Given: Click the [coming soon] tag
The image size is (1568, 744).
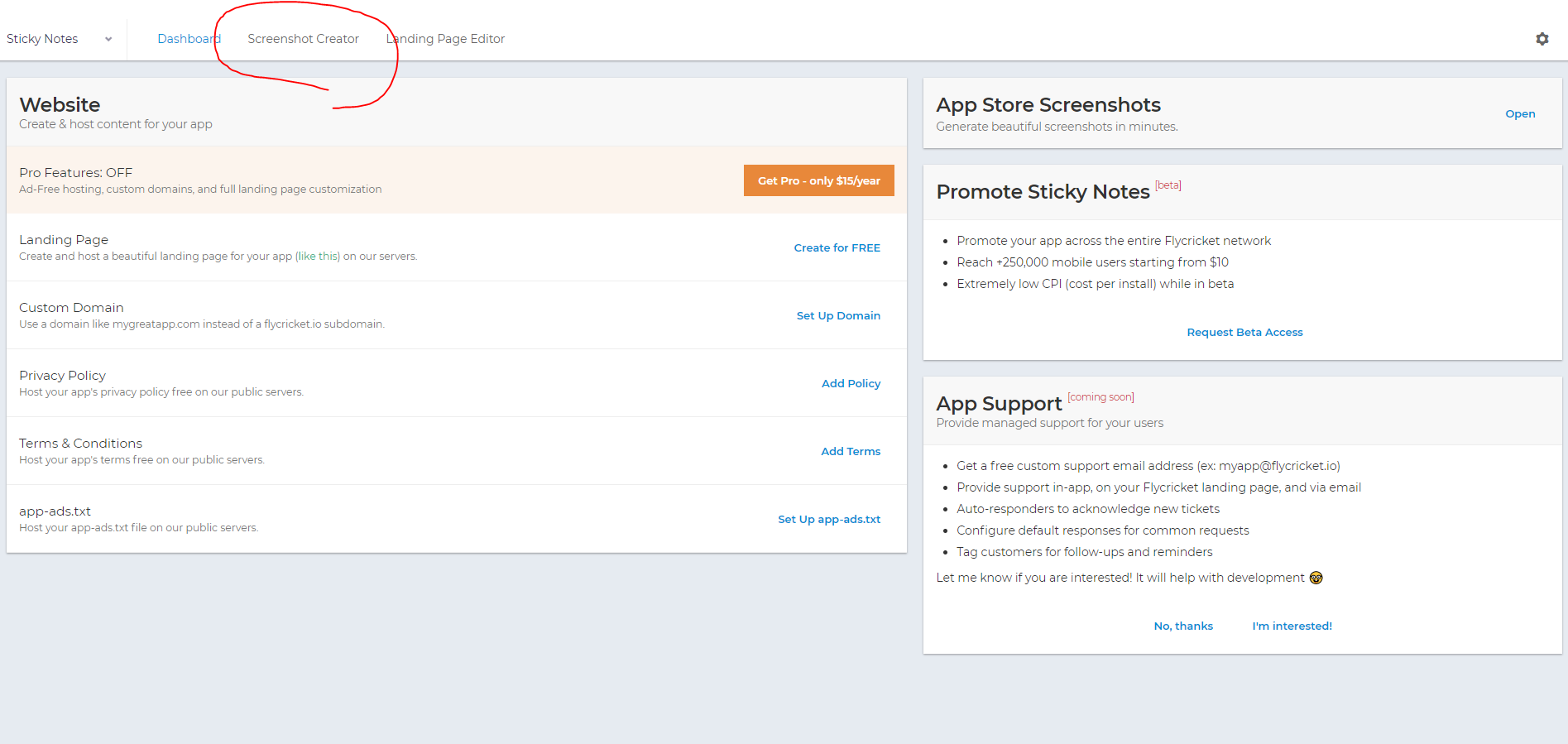Looking at the screenshot, I should click(1100, 397).
